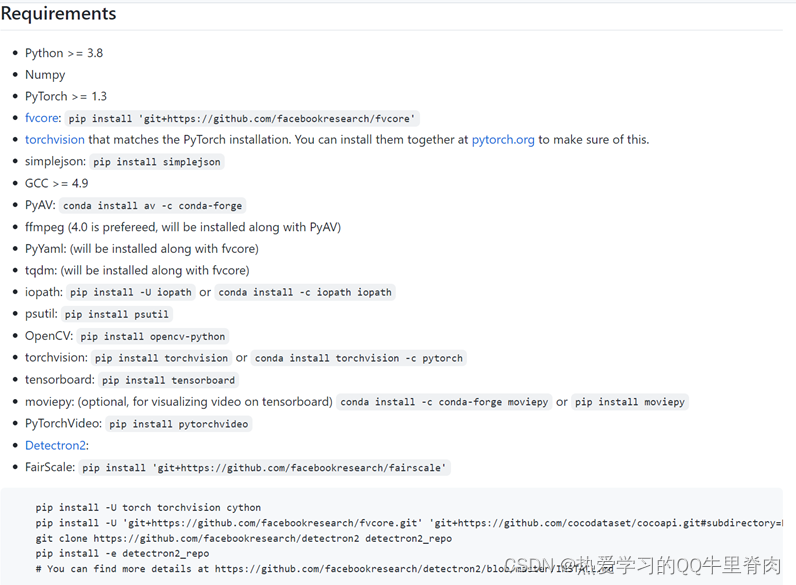Click the Numpy list item
Screen dimensions: 796x585
click(x=45, y=75)
